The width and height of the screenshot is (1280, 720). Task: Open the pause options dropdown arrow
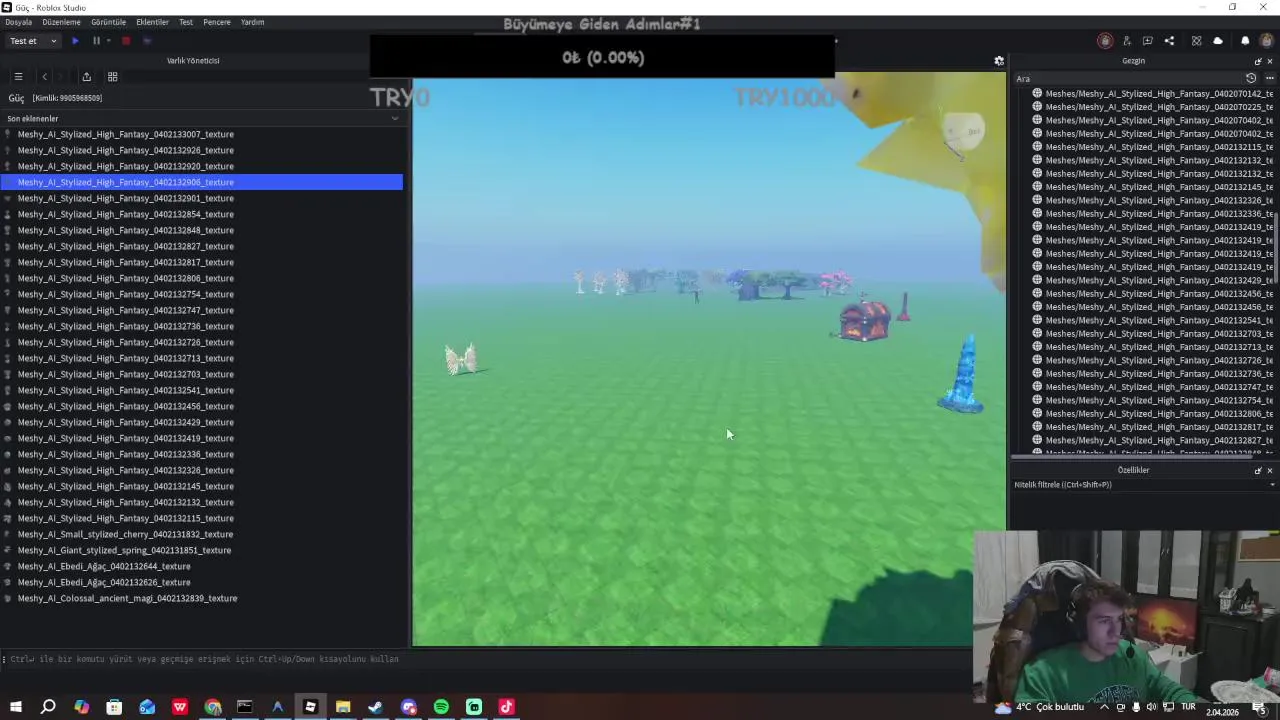[x=108, y=41]
